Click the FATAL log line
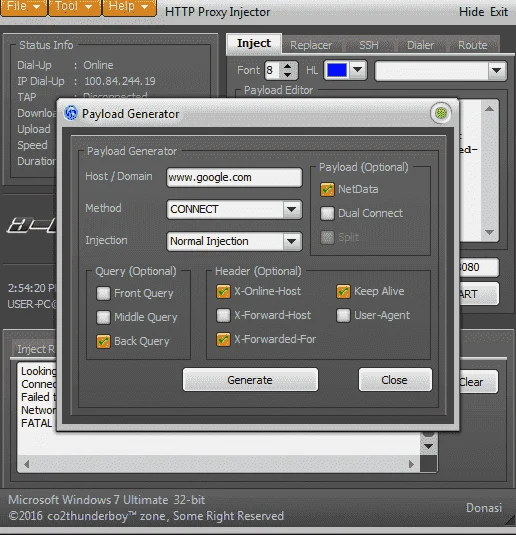This screenshot has height=535, width=516. (37, 423)
